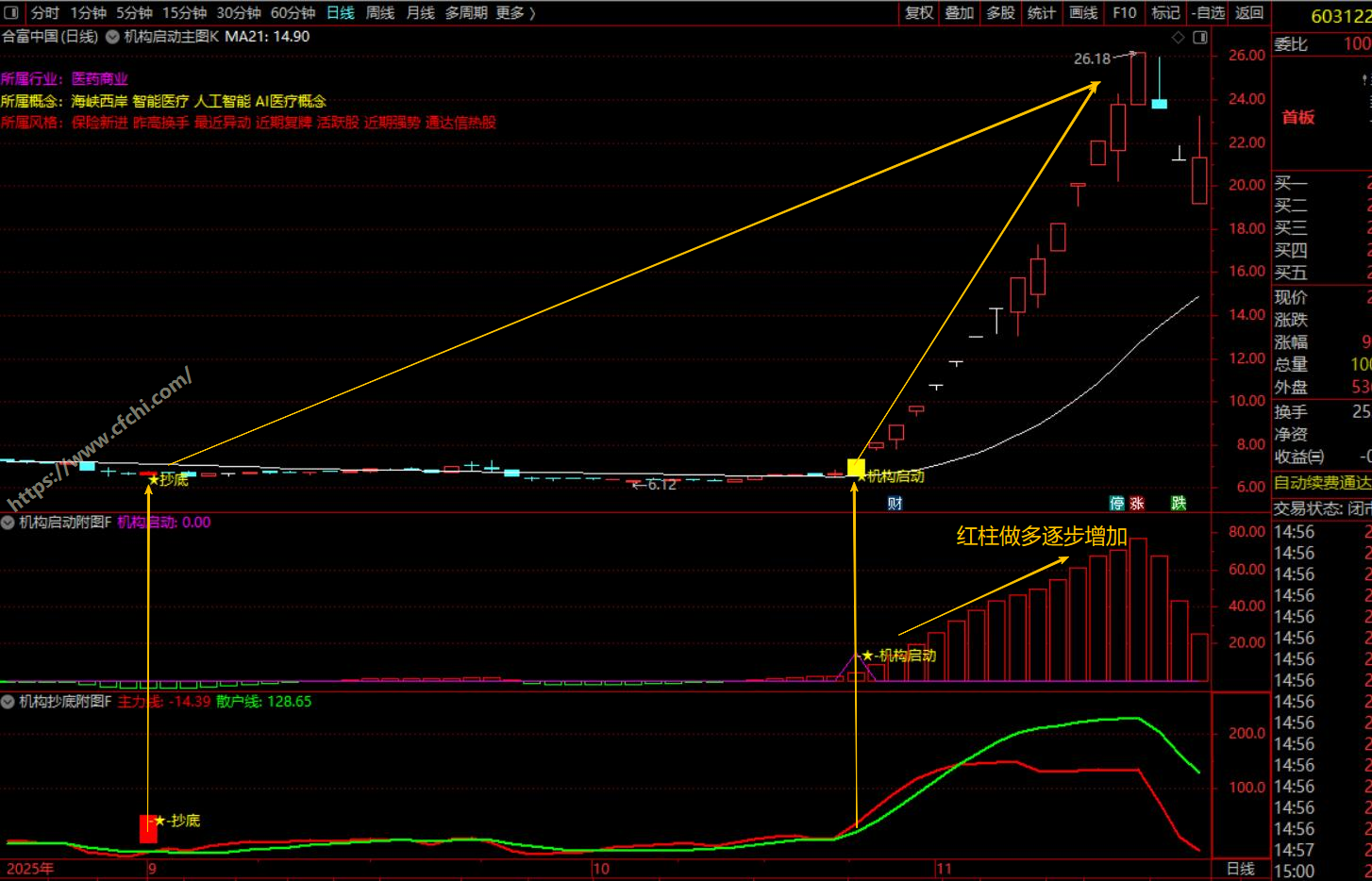This screenshot has width=1372, height=881.
Task: Click the 复权 adjustment button
Action: coord(919,12)
